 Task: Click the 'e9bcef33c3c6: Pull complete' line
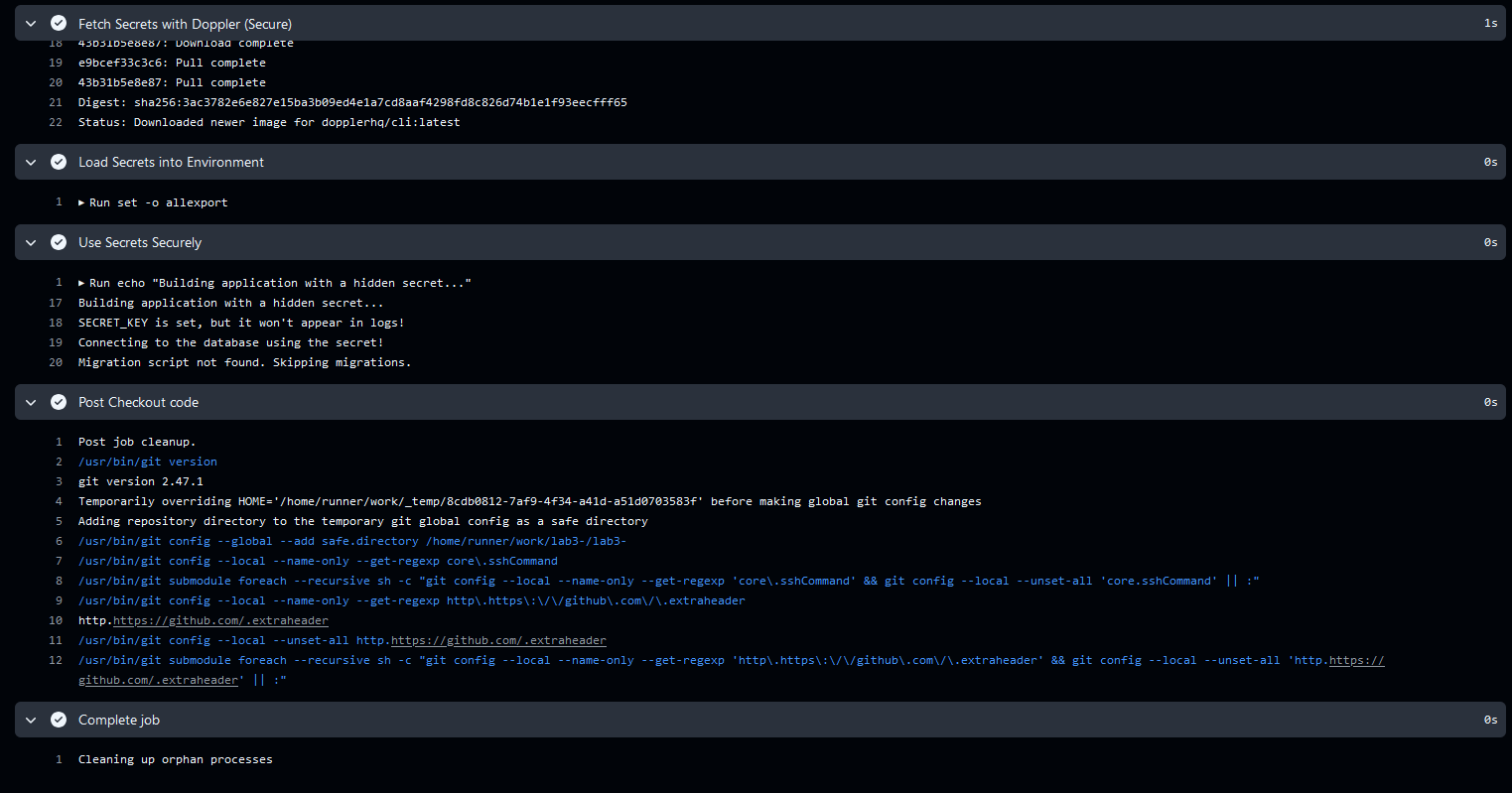[172, 63]
